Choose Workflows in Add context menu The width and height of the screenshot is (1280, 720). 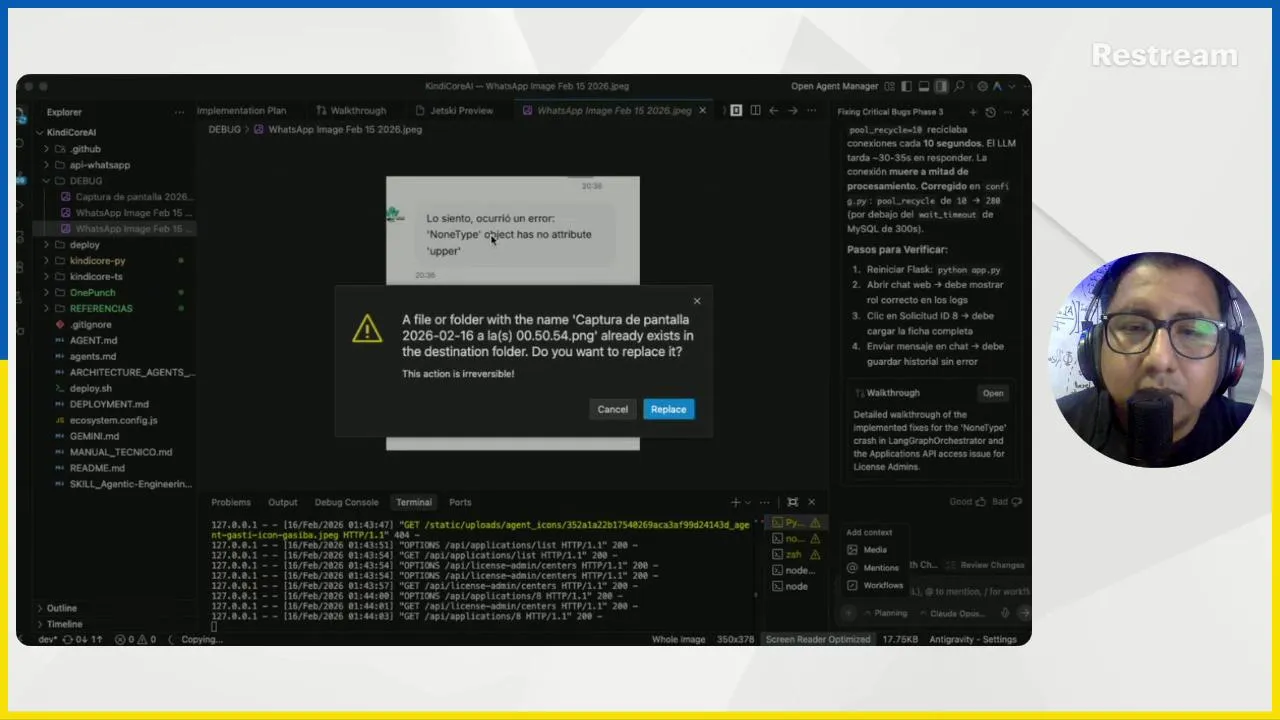pos(875,585)
